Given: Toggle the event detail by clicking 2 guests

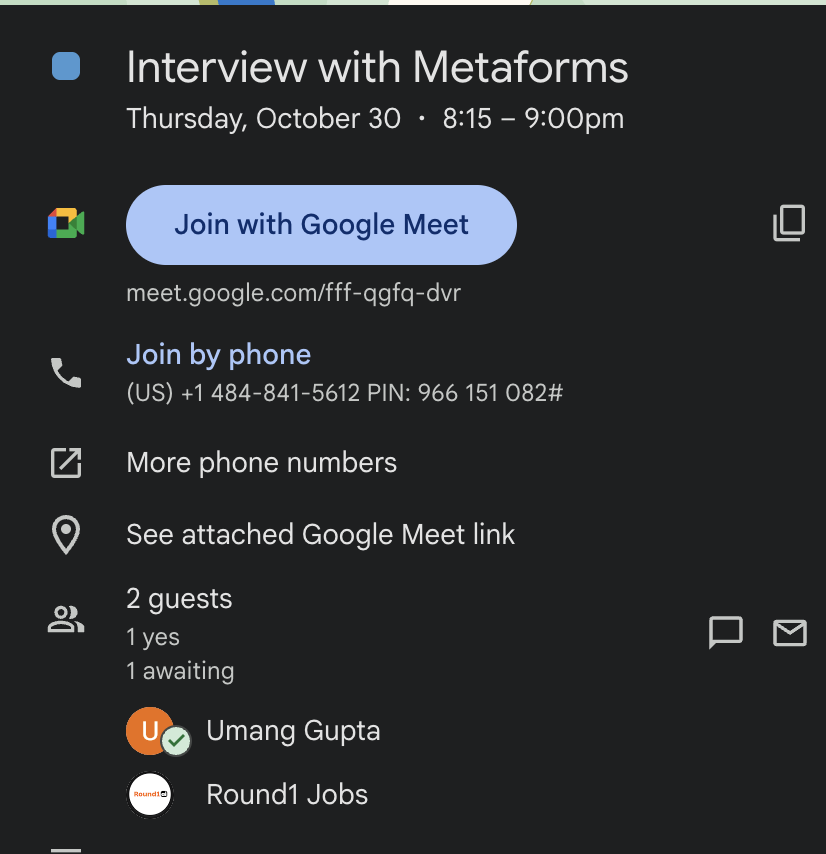Looking at the screenshot, I should (x=179, y=598).
